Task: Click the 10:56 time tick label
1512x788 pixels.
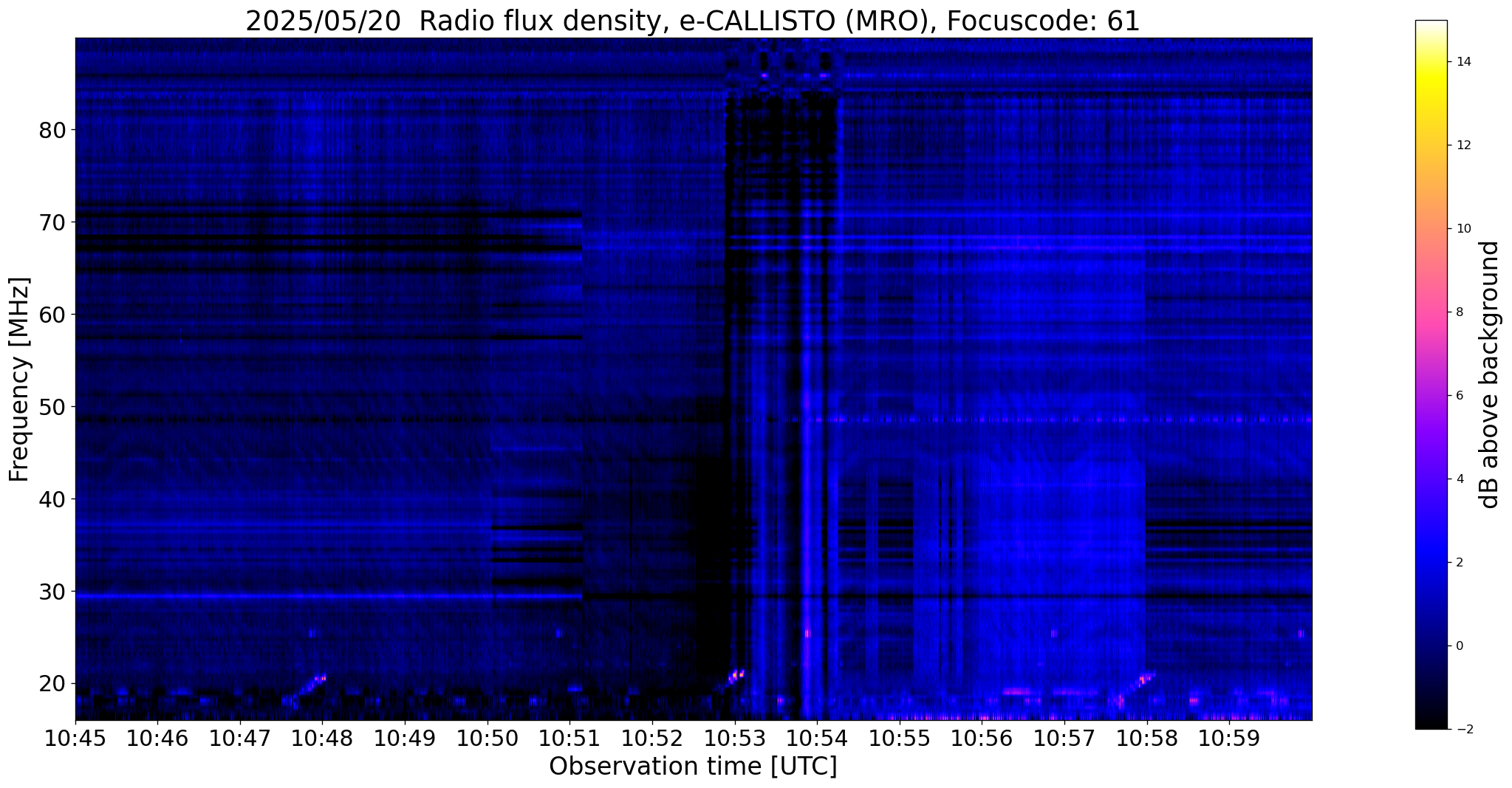Action: [x=981, y=739]
